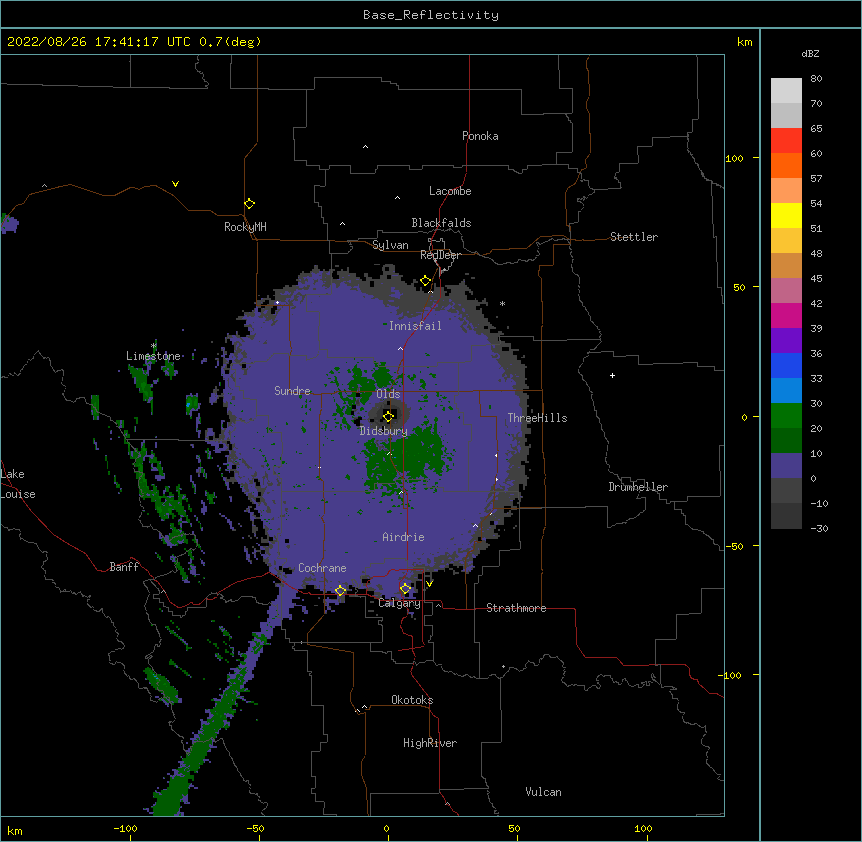Click the Drumheller label
This screenshot has height=842, width=862.
click(x=638, y=487)
